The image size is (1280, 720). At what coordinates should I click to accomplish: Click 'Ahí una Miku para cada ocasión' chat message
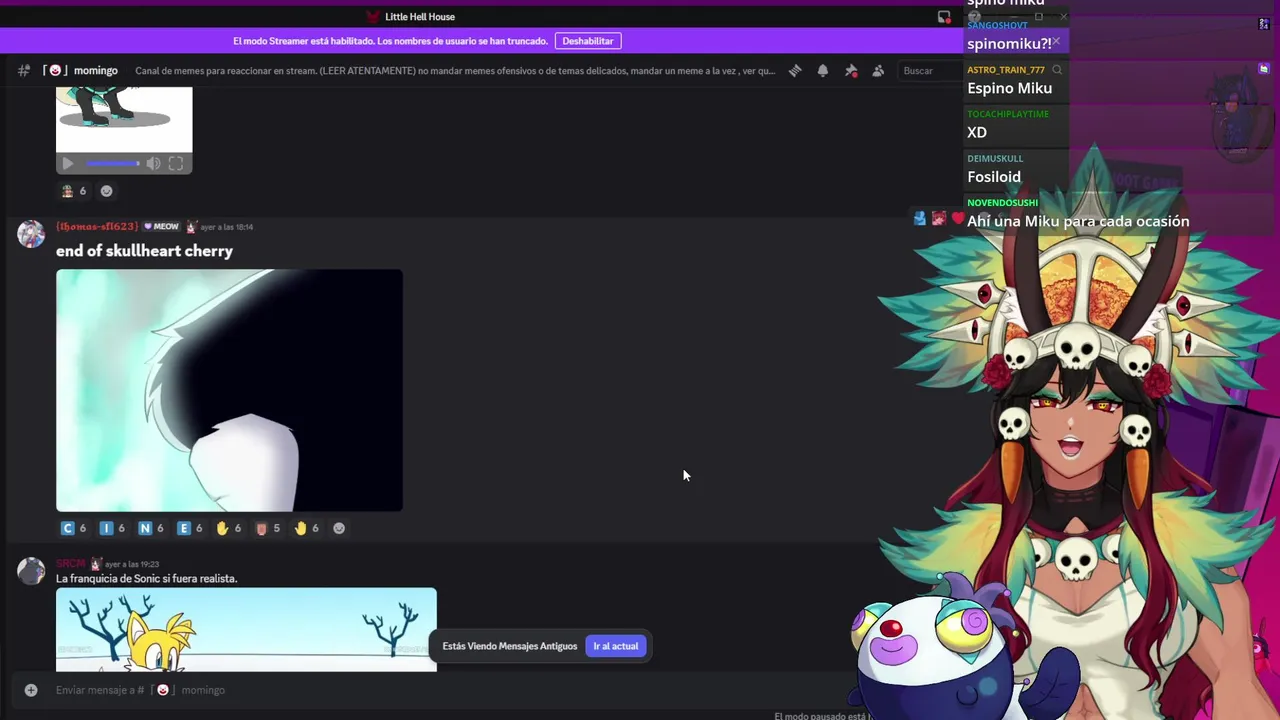pyautogui.click(x=1078, y=221)
